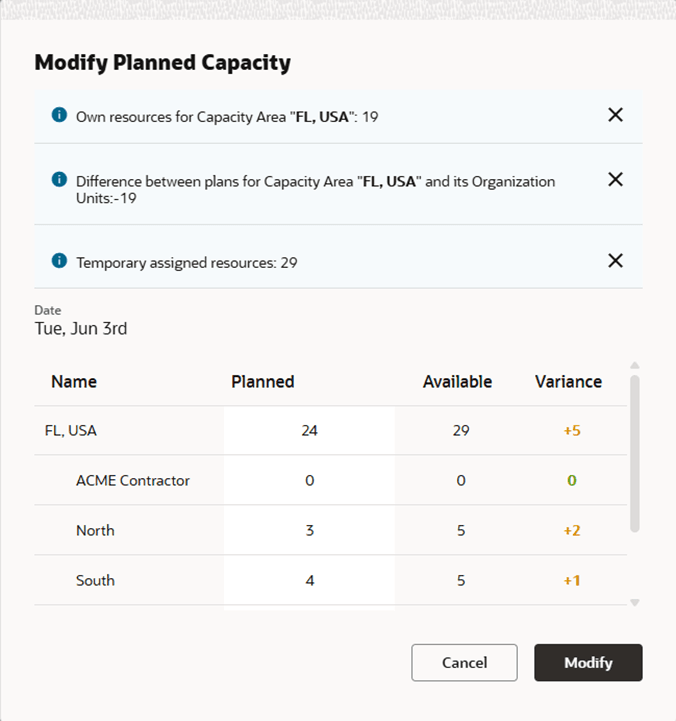Screen dimensions: 676x721
Task: Click info icon beside 'Difference between plans' message
Action: (x=59, y=179)
